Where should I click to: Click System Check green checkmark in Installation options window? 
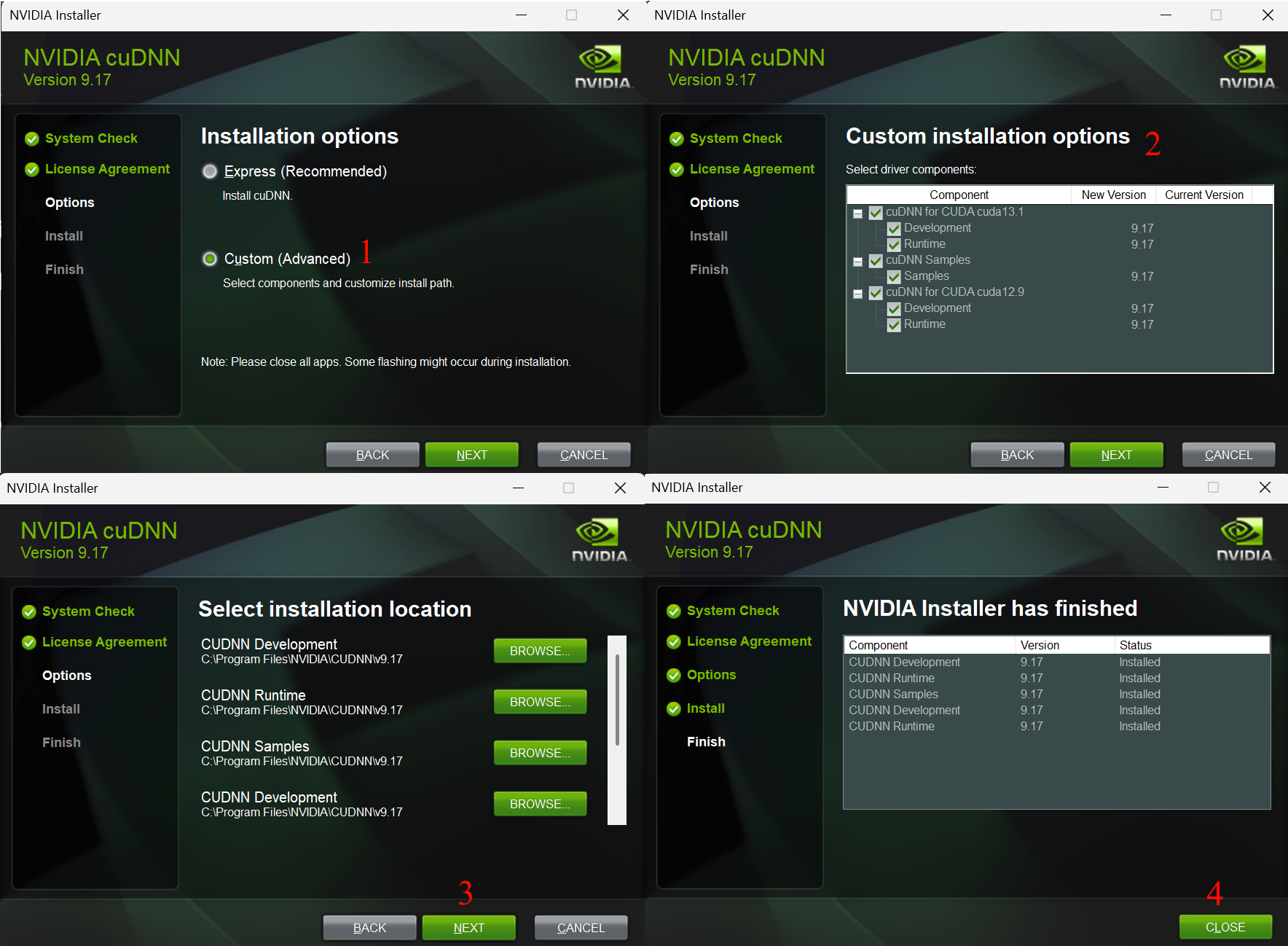point(32,139)
